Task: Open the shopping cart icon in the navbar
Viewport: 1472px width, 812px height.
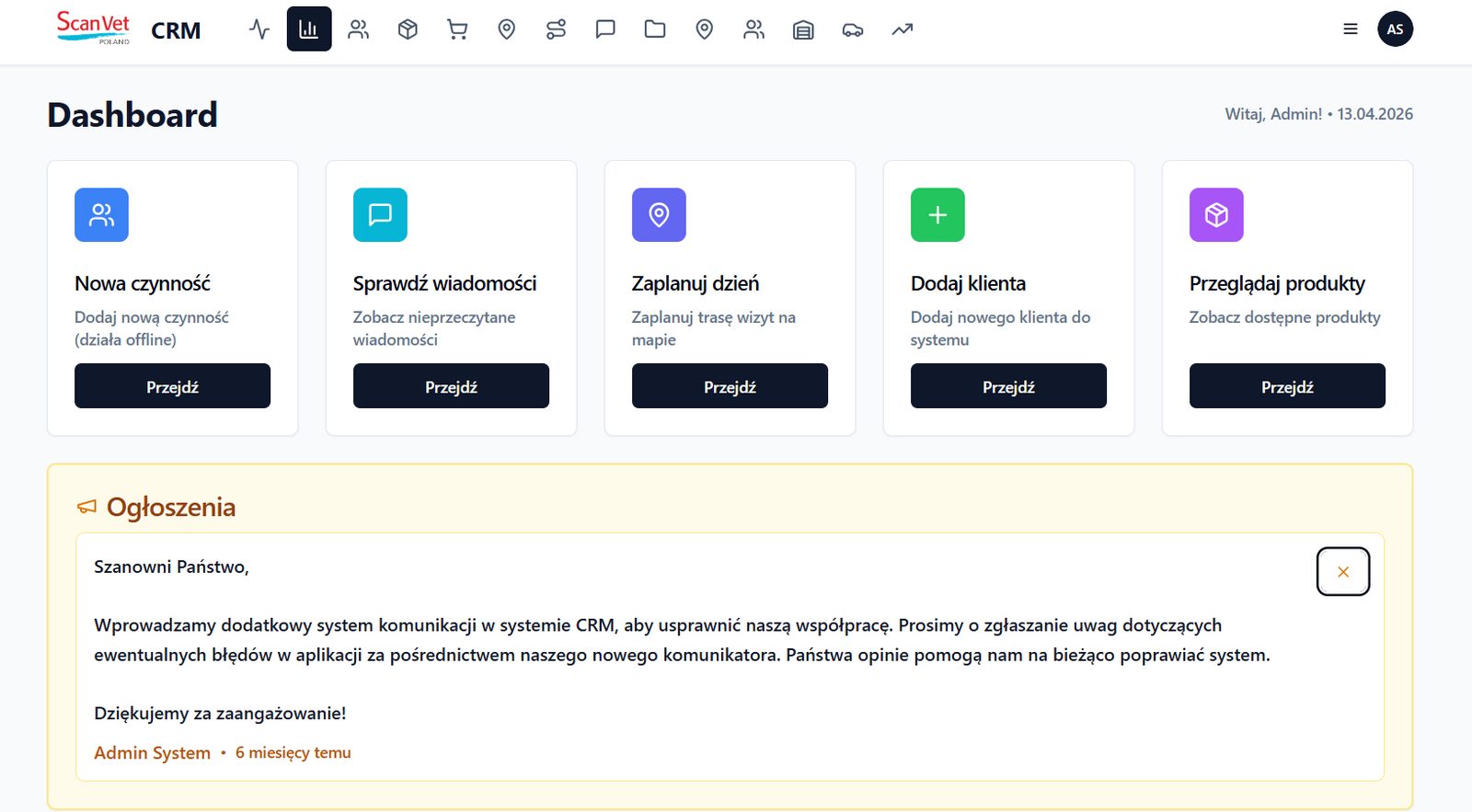Action: [x=457, y=29]
